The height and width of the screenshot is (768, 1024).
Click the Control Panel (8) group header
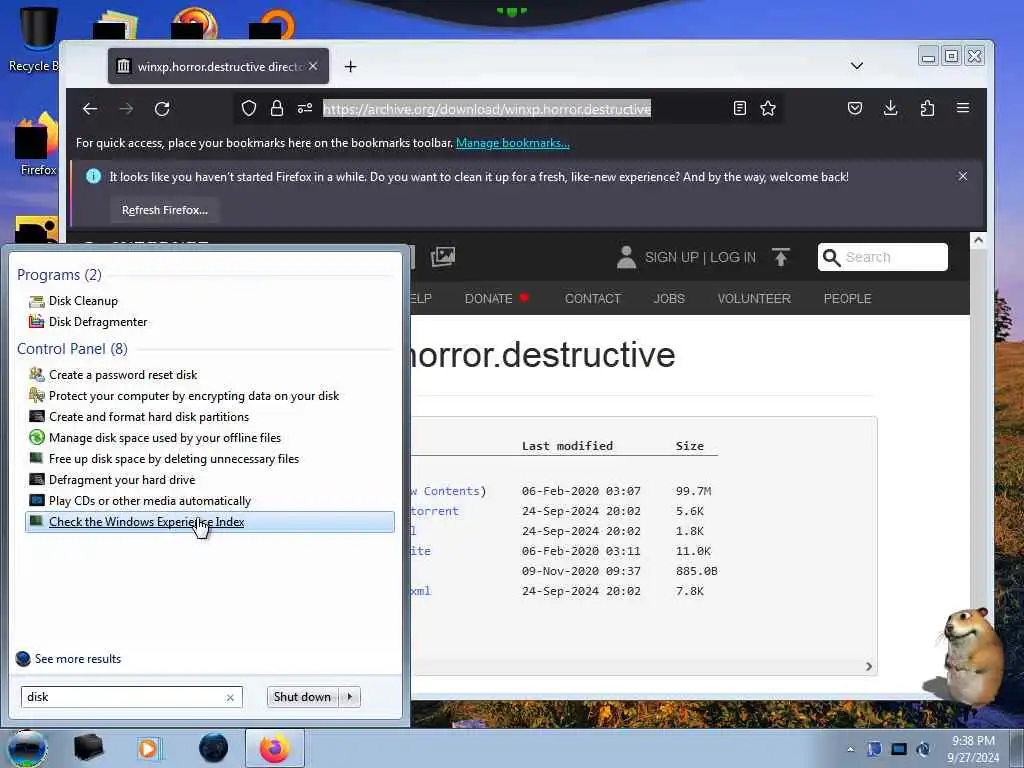click(72, 349)
